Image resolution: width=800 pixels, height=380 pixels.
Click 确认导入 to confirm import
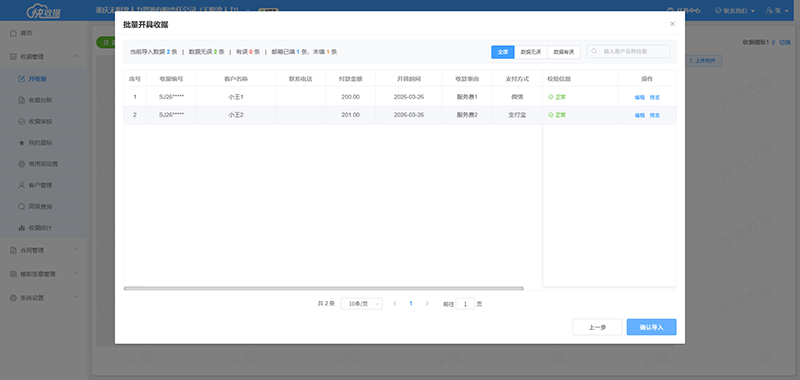point(652,327)
